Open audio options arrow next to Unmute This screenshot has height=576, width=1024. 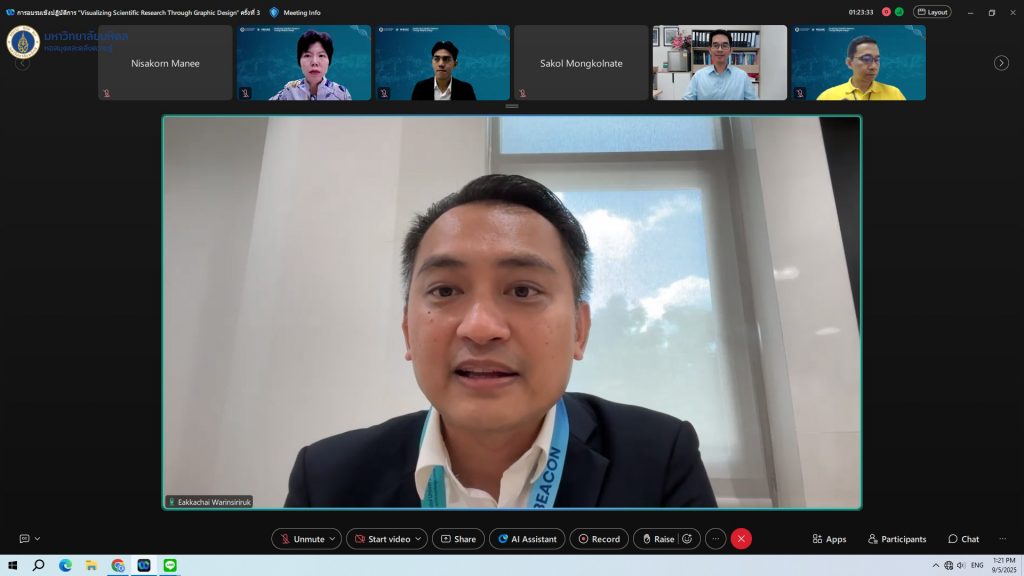[x=333, y=539]
